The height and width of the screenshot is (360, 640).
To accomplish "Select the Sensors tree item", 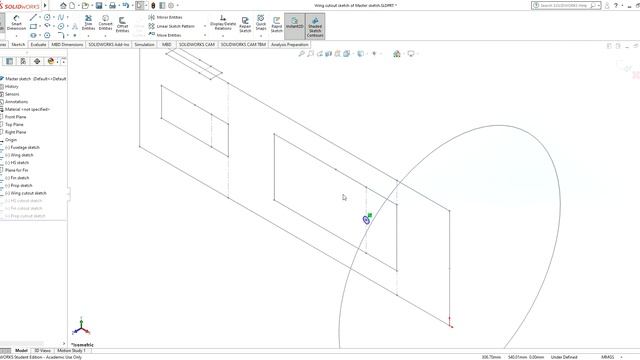I will 10,94.
